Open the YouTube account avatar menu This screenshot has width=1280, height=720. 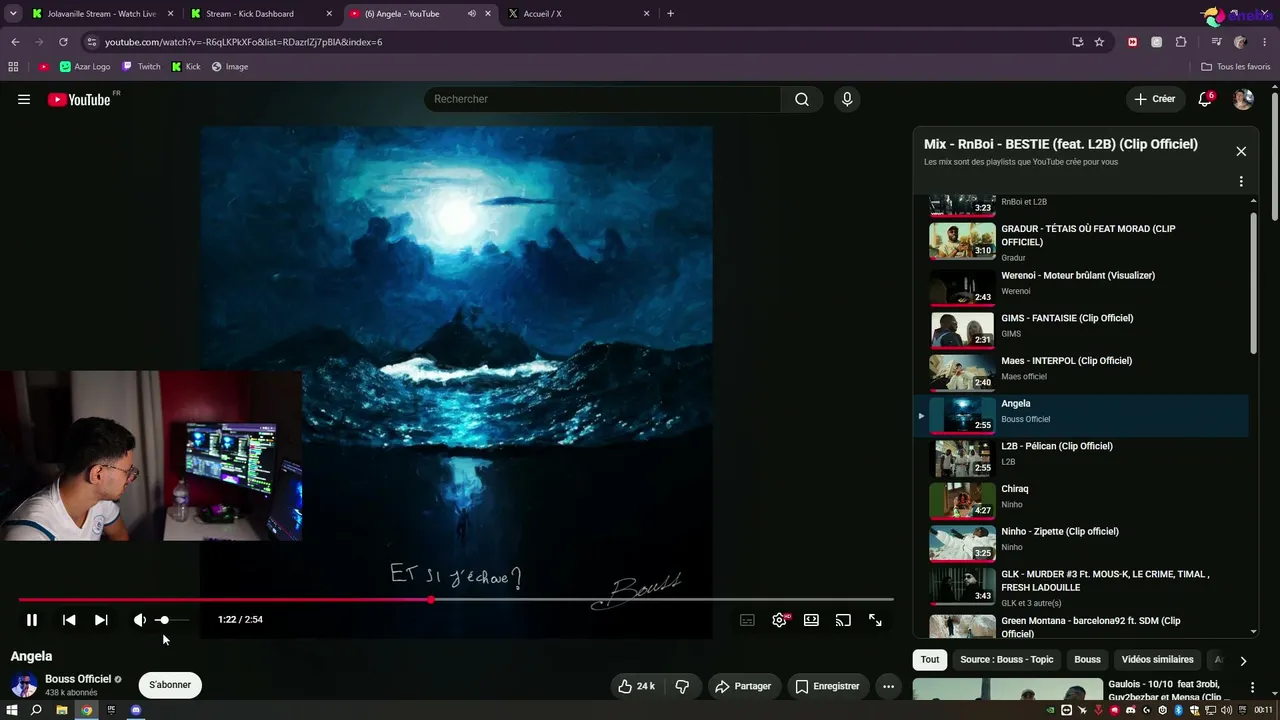[1243, 99]
